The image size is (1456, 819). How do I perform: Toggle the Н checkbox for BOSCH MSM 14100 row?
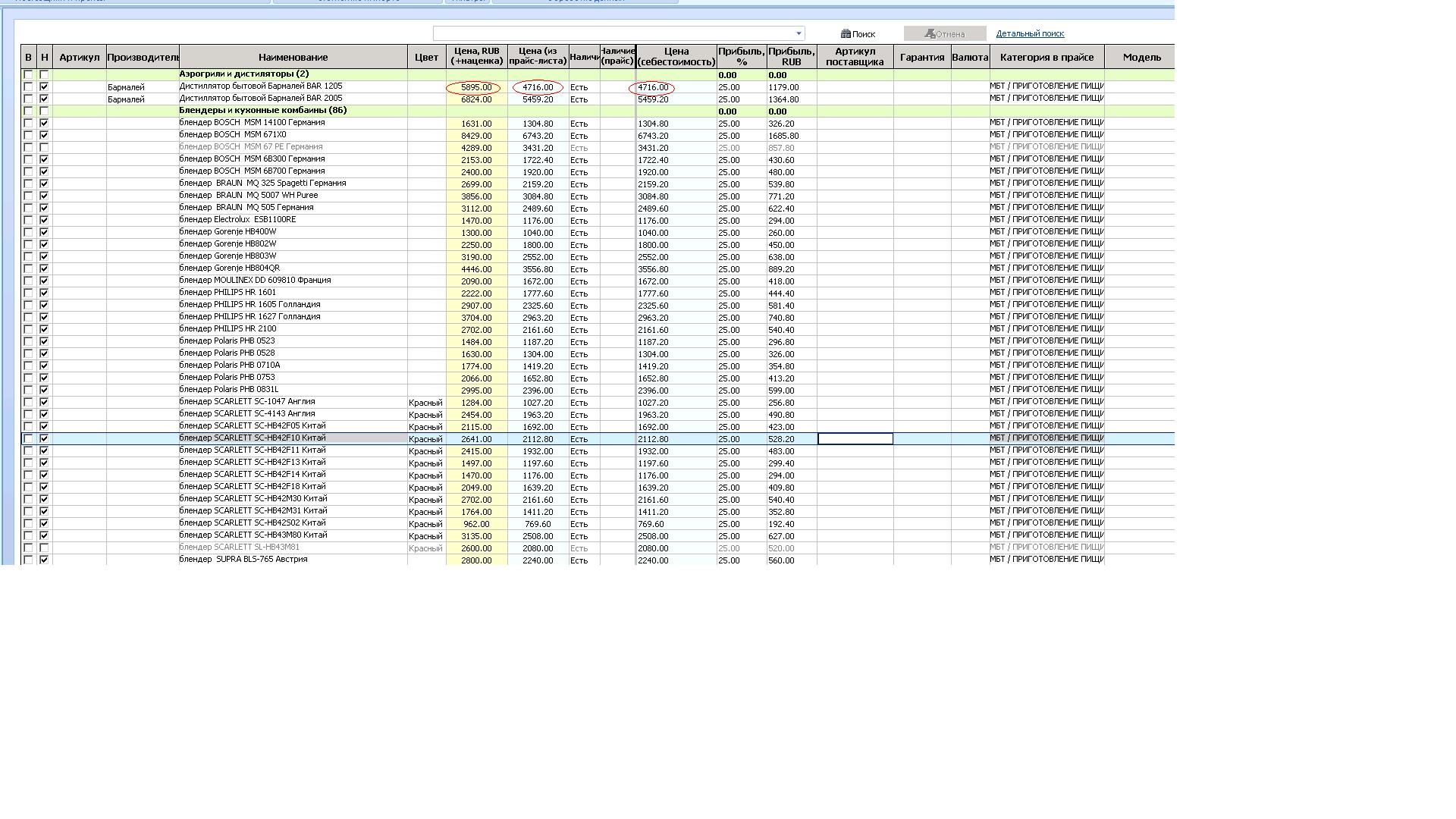click(x=44, y=124)
